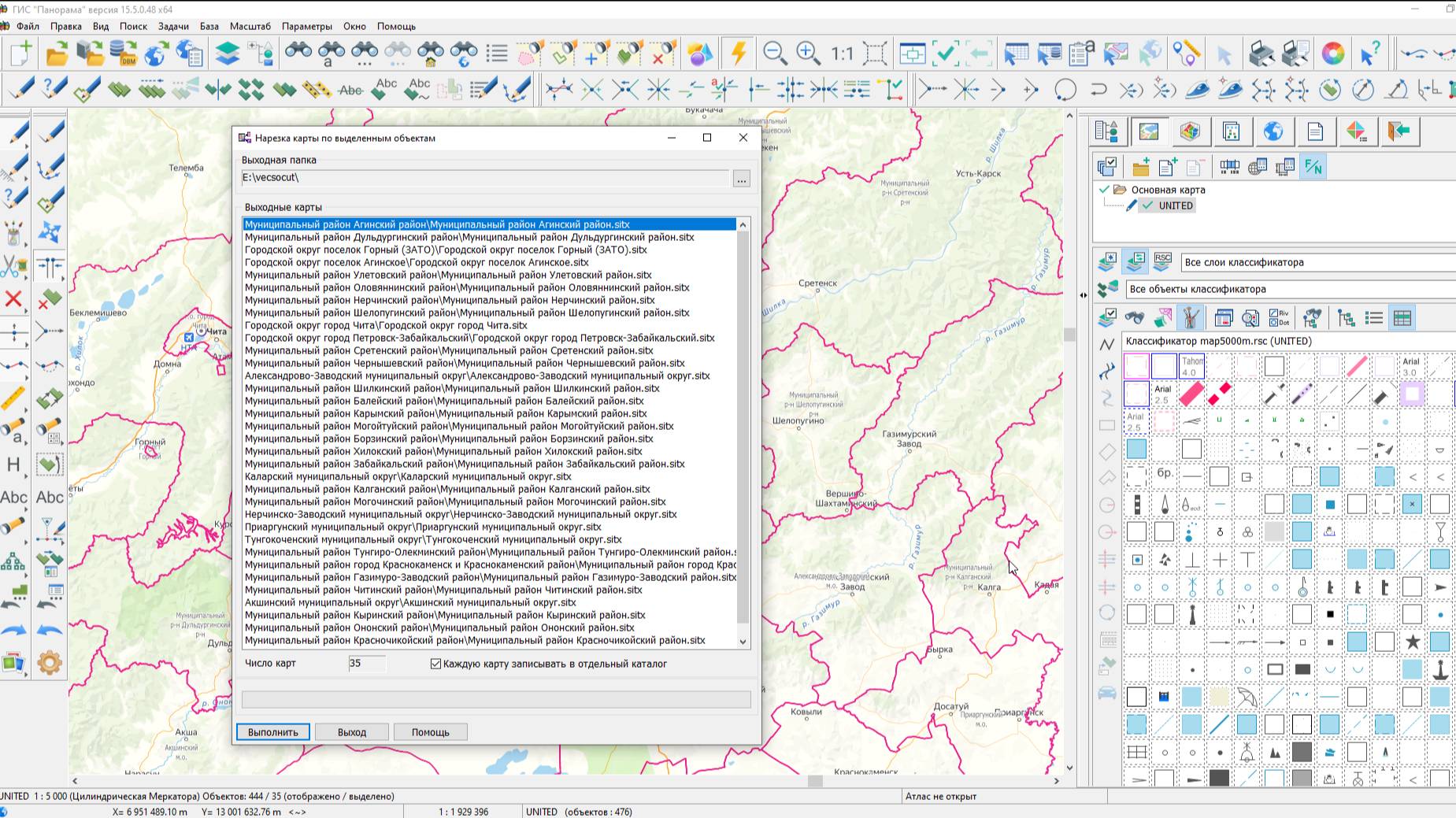Uncheck 'Каждую карту записывать в отдельный каталог'
The image size is (1456, 818).
point(435,664)
